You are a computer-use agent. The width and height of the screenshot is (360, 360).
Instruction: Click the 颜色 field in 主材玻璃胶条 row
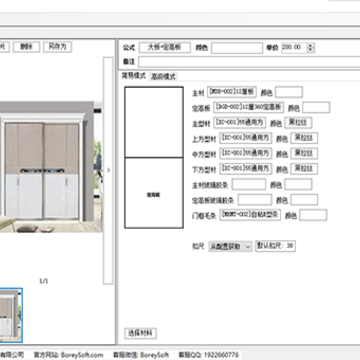298,184
